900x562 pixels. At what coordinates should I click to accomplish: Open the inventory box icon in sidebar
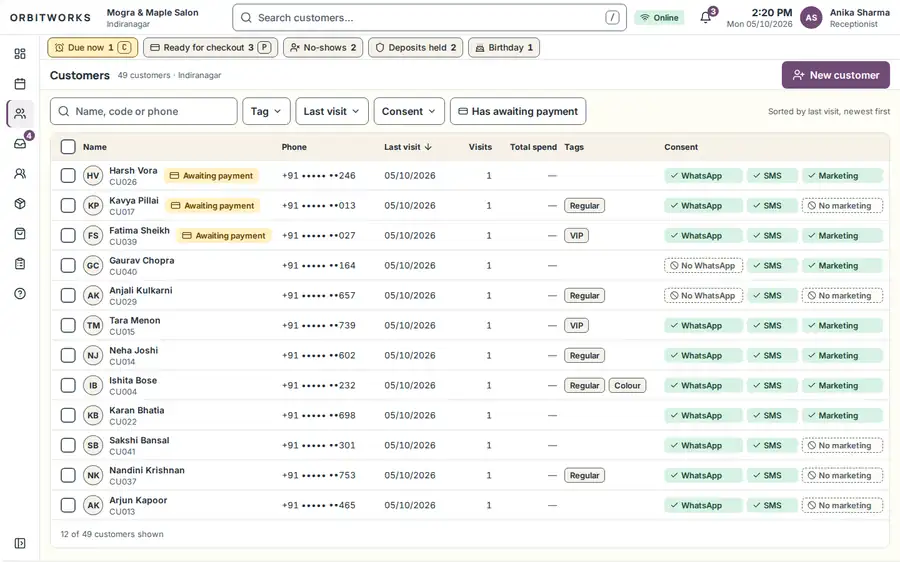point(20,203)
